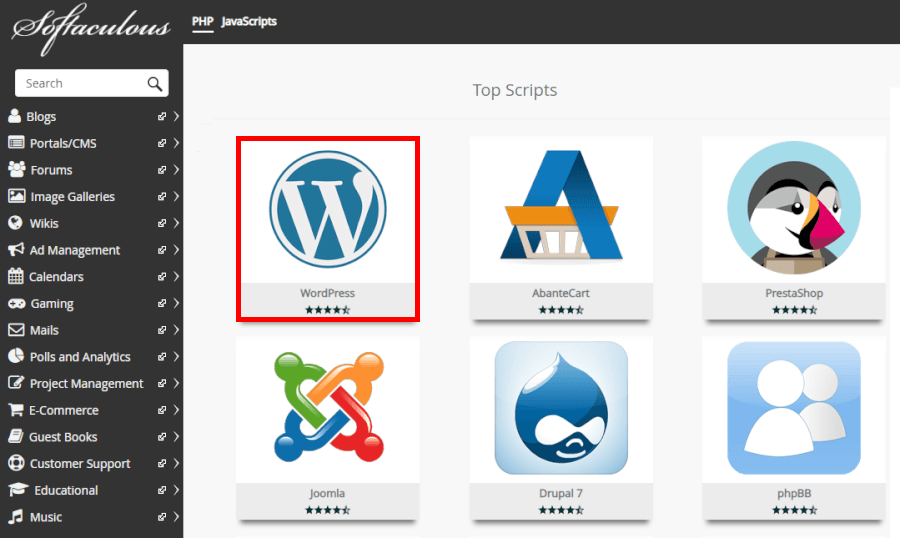The width and height of the screenshot is (900, 538).
Task: Open Polls and Analytics external link icon
Action: (162, 357)
